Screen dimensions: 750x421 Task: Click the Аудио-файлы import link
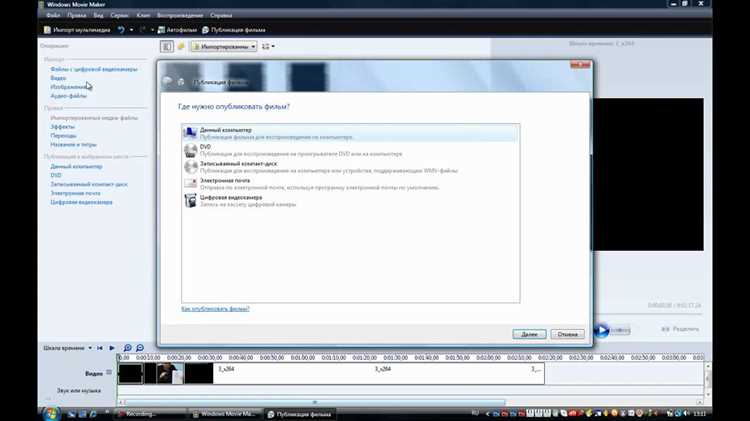click(68, 96)
